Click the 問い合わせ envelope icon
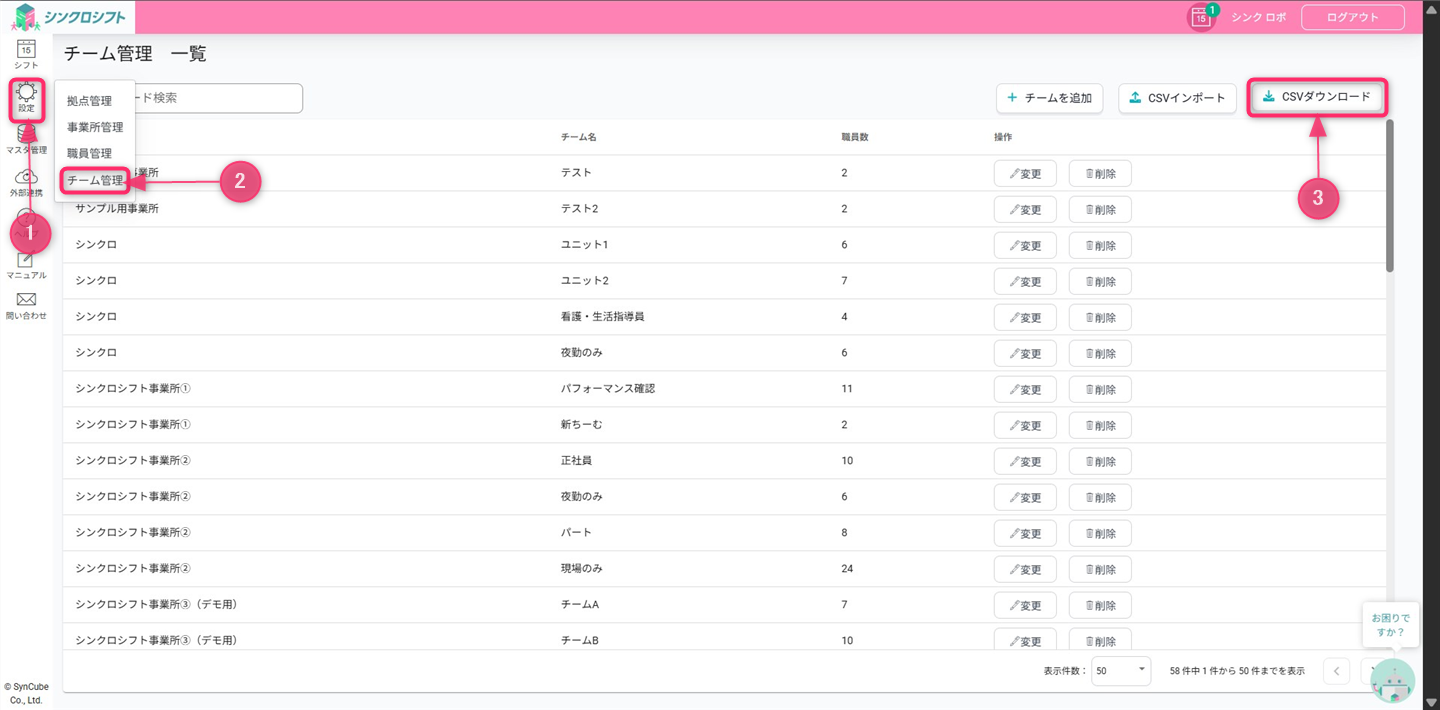 point(26,306)
